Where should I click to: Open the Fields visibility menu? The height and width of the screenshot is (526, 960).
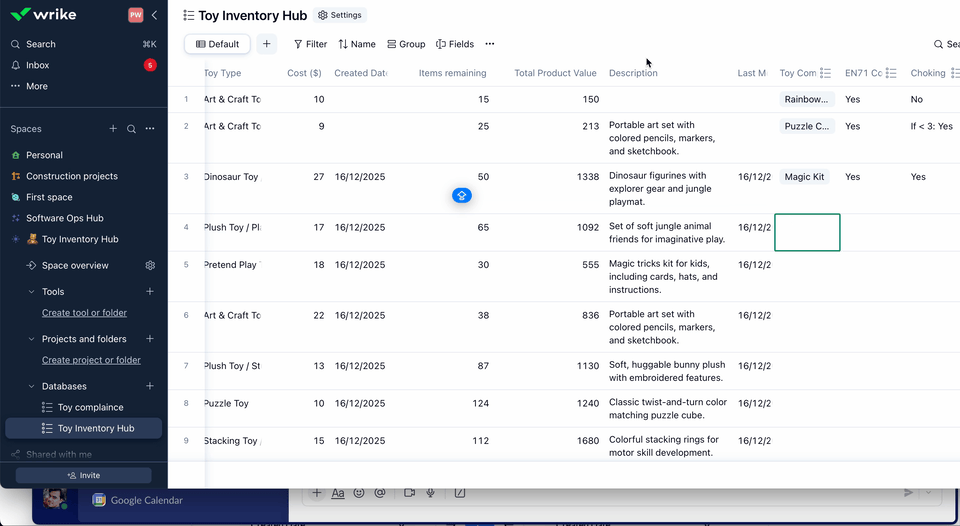[455, 44]
